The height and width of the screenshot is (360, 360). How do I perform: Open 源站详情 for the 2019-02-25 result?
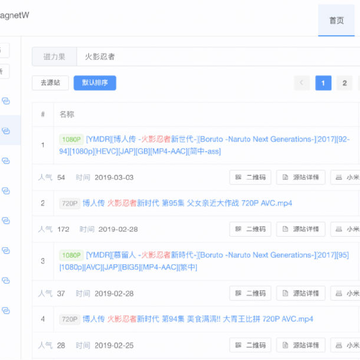tap(301, 345)
